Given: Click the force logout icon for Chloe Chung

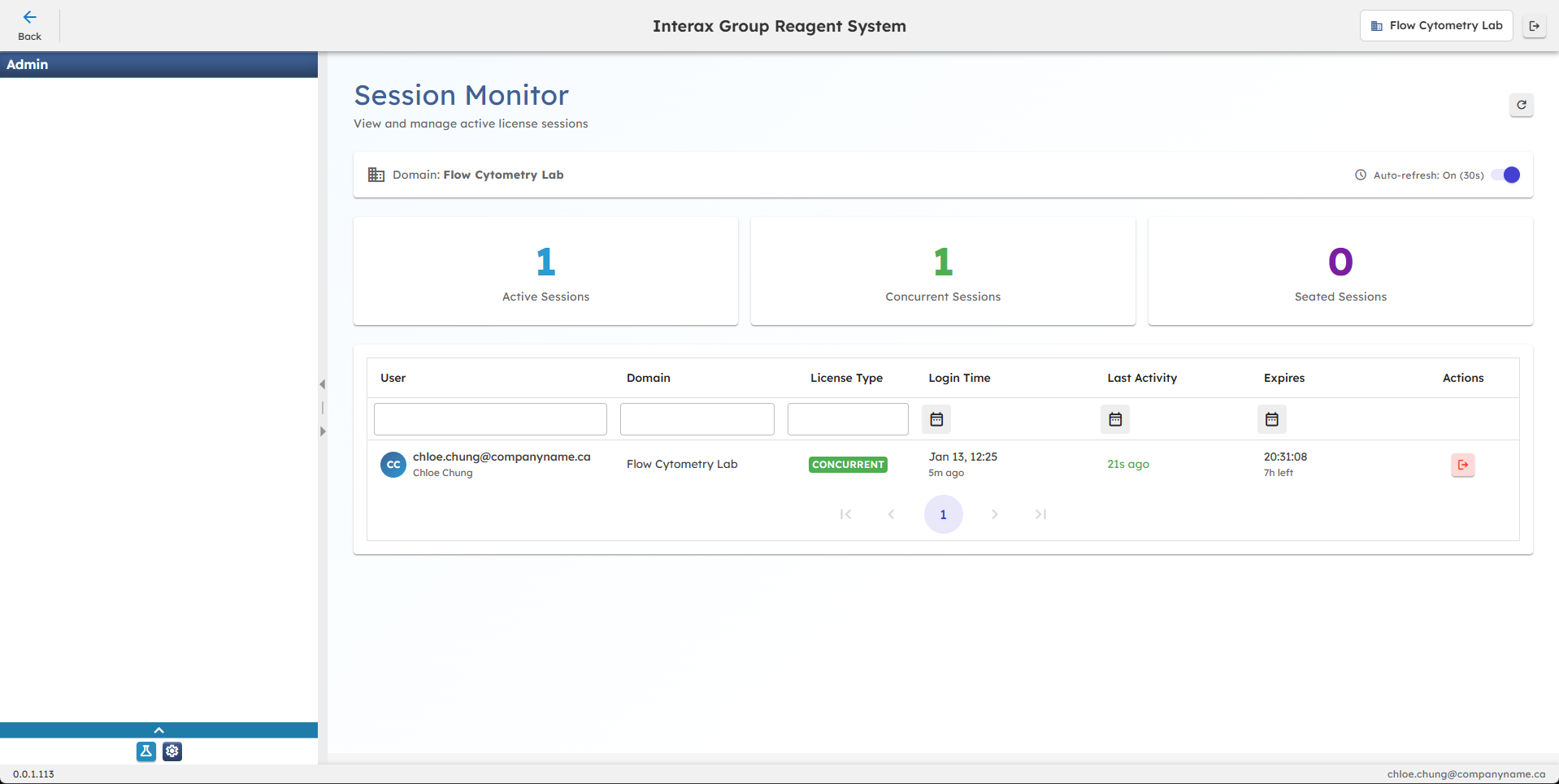Looking at the screenshot, I should [1462, 465].
